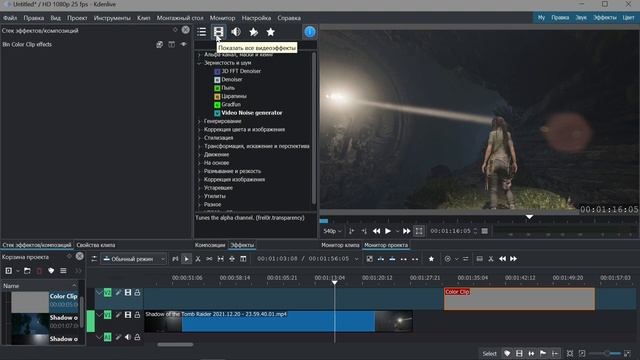Viewport: 640px width, 360px height.
Task: Click the star favorite icon in timeline toolbar
Action: (431, 259)
